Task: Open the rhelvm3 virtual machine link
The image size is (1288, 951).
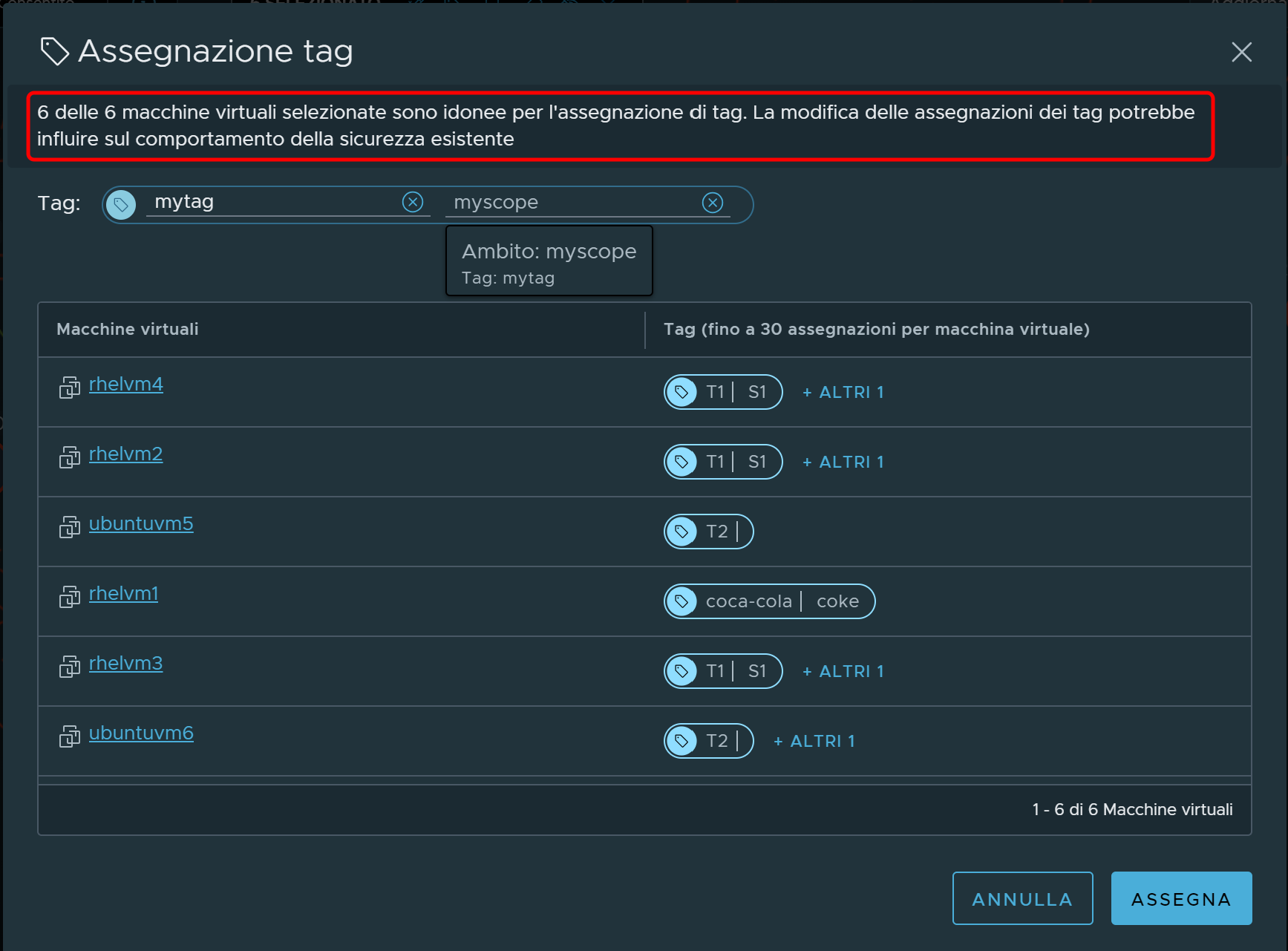Action: click(126, 664)
